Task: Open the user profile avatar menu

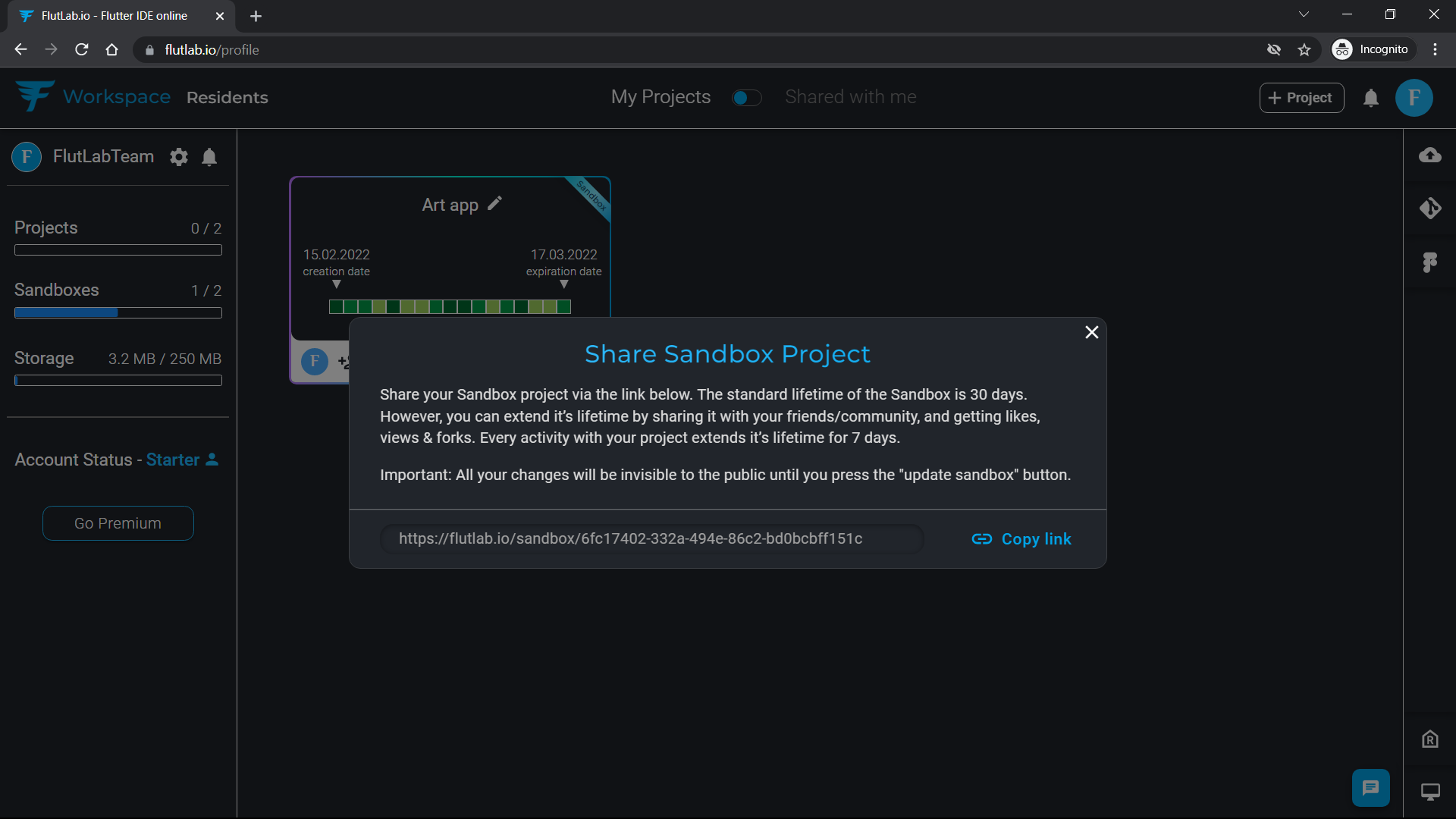Action: click(1414, 98)
